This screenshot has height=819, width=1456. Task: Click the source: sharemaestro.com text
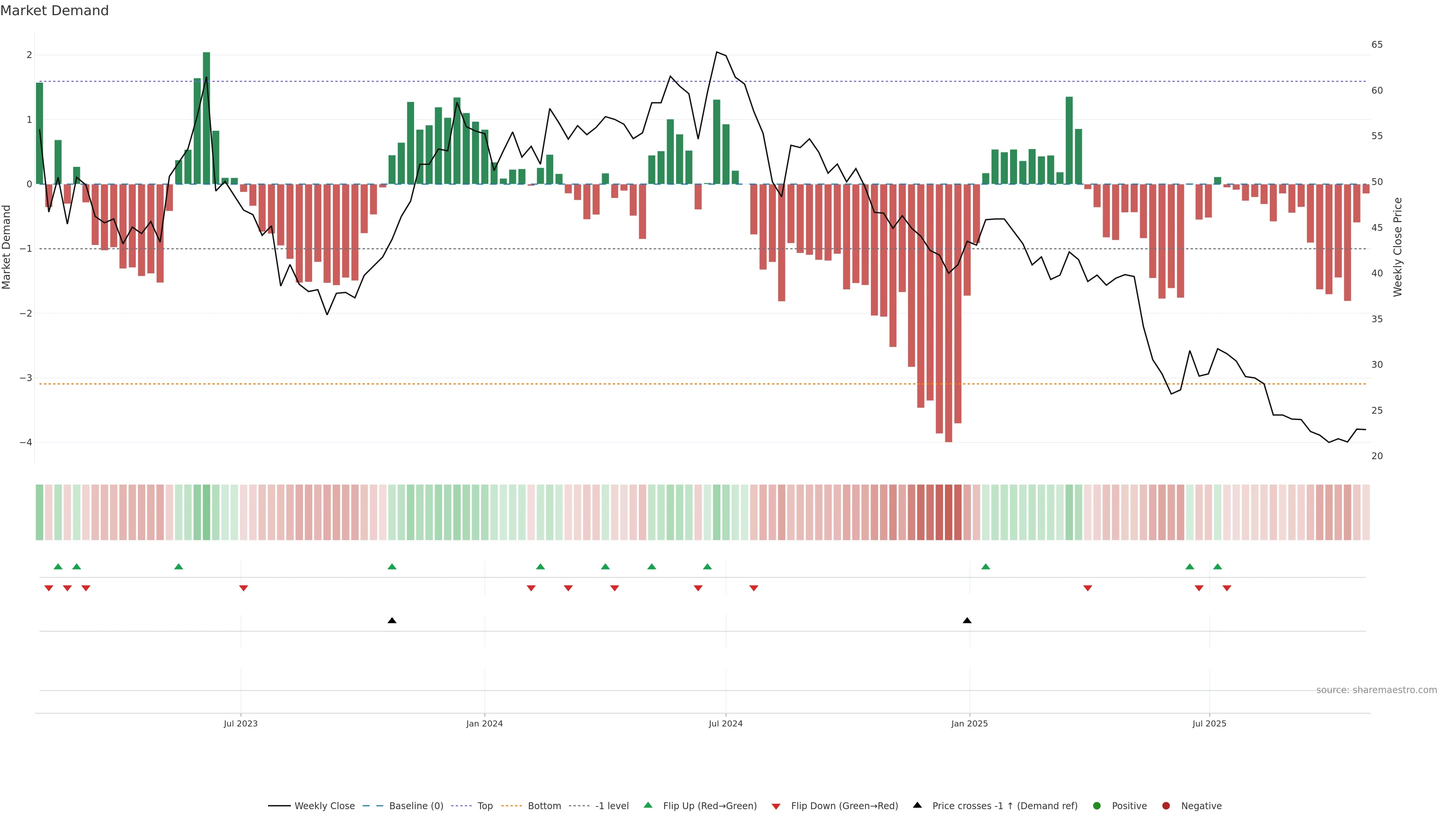[x=1376, y=690]
